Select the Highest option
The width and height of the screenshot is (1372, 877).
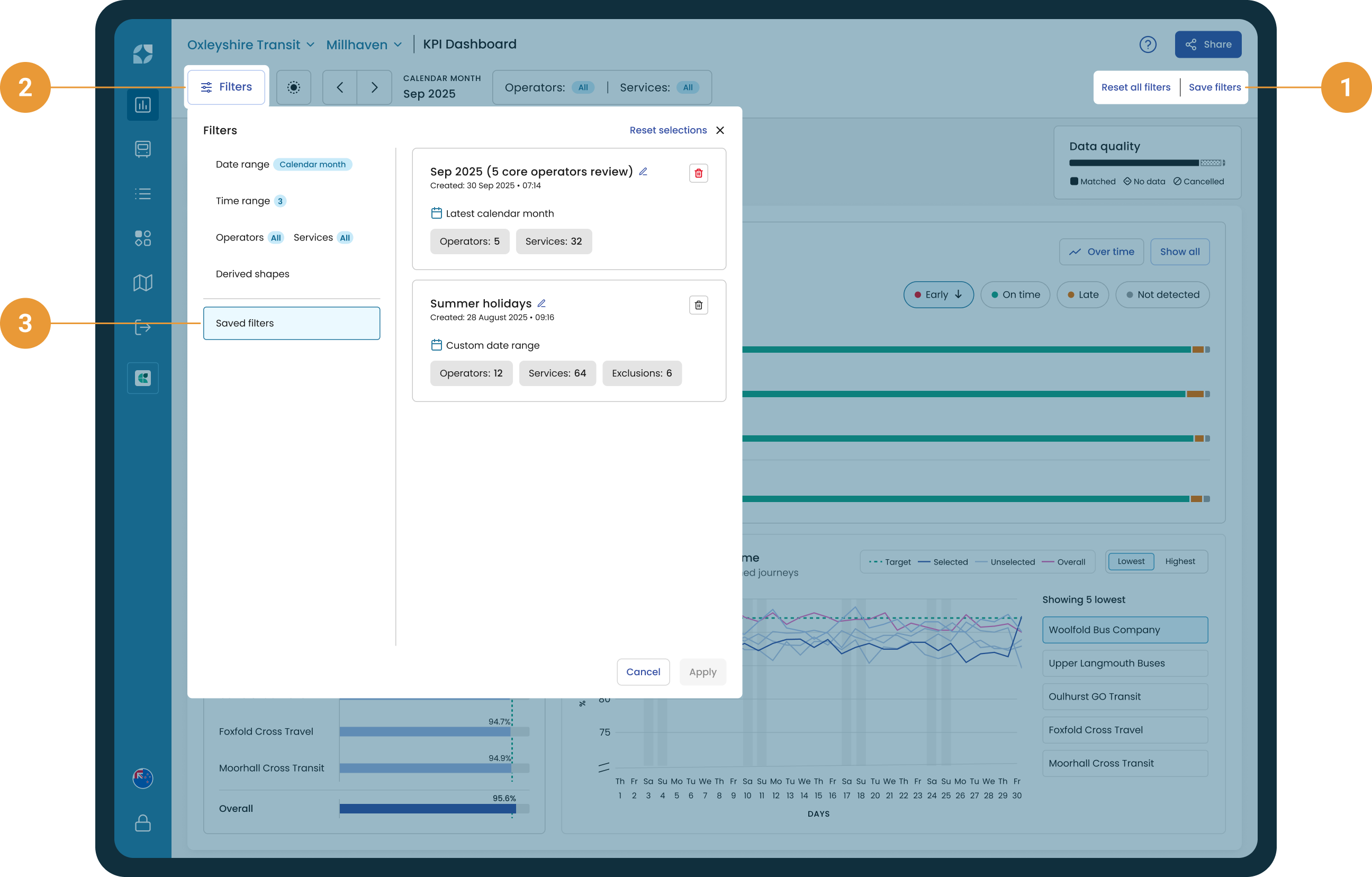tap(1179, 561)
